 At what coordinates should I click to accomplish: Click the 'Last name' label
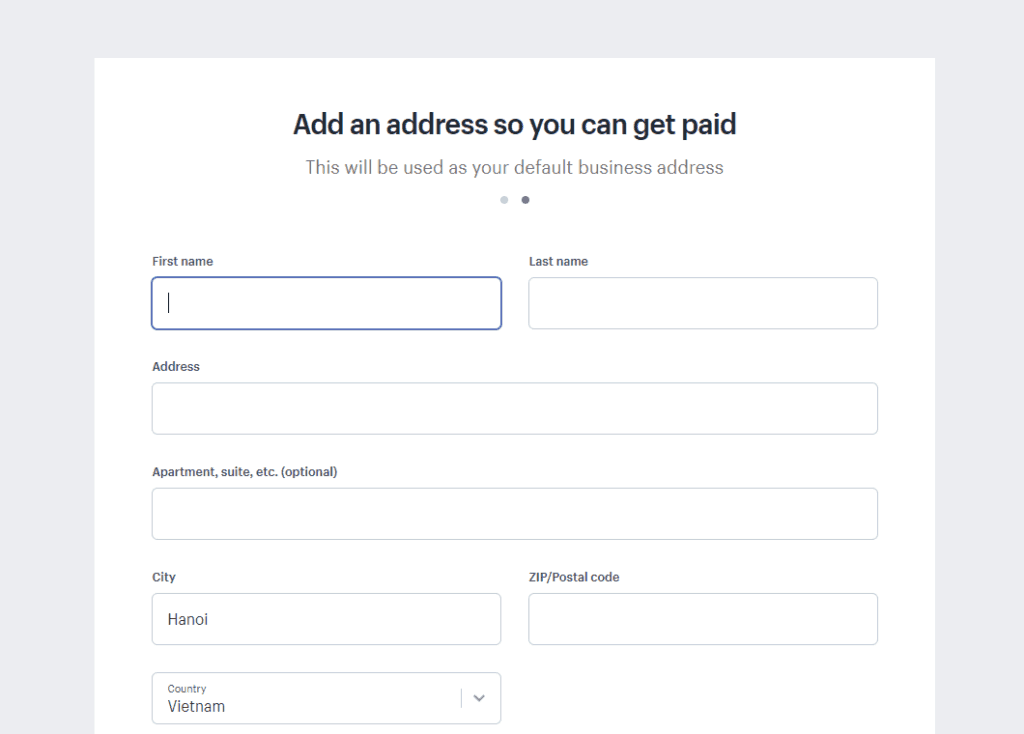tap(558, 261)
